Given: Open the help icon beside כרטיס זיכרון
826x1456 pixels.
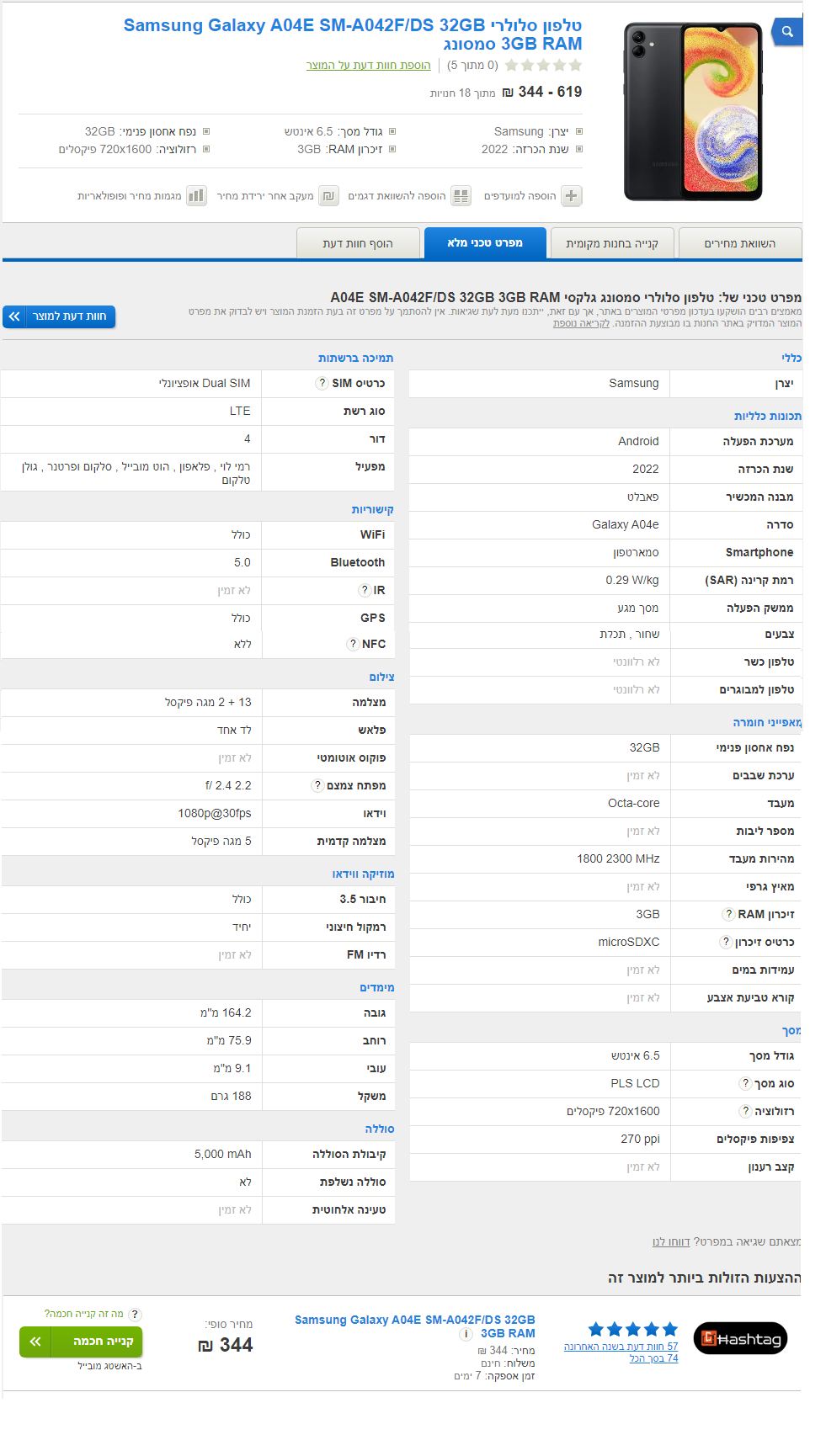Looking at the screenshot, I should 726,942.
